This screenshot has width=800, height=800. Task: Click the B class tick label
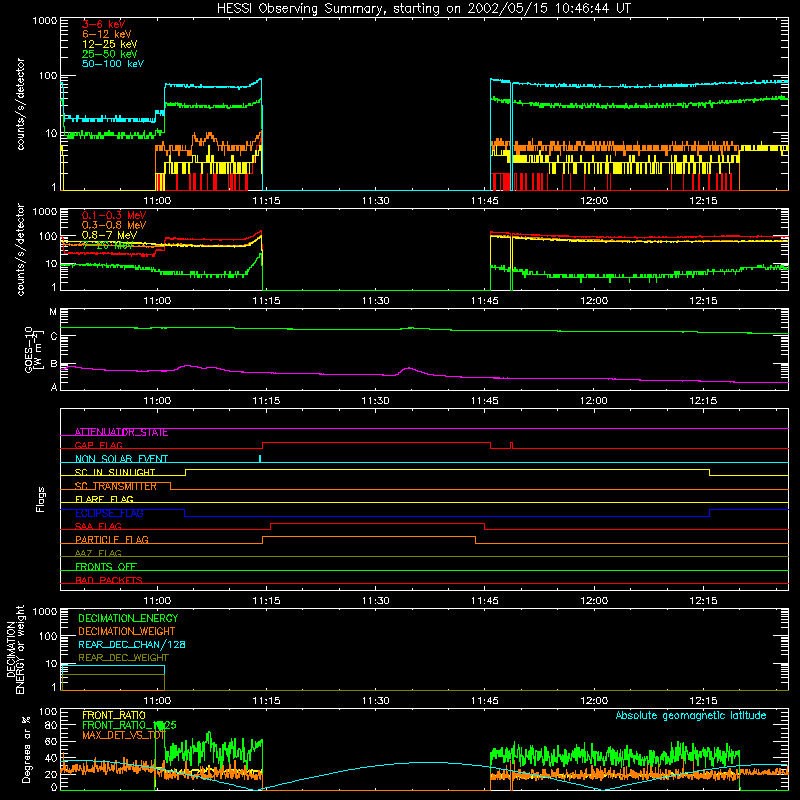coord(54,364)
